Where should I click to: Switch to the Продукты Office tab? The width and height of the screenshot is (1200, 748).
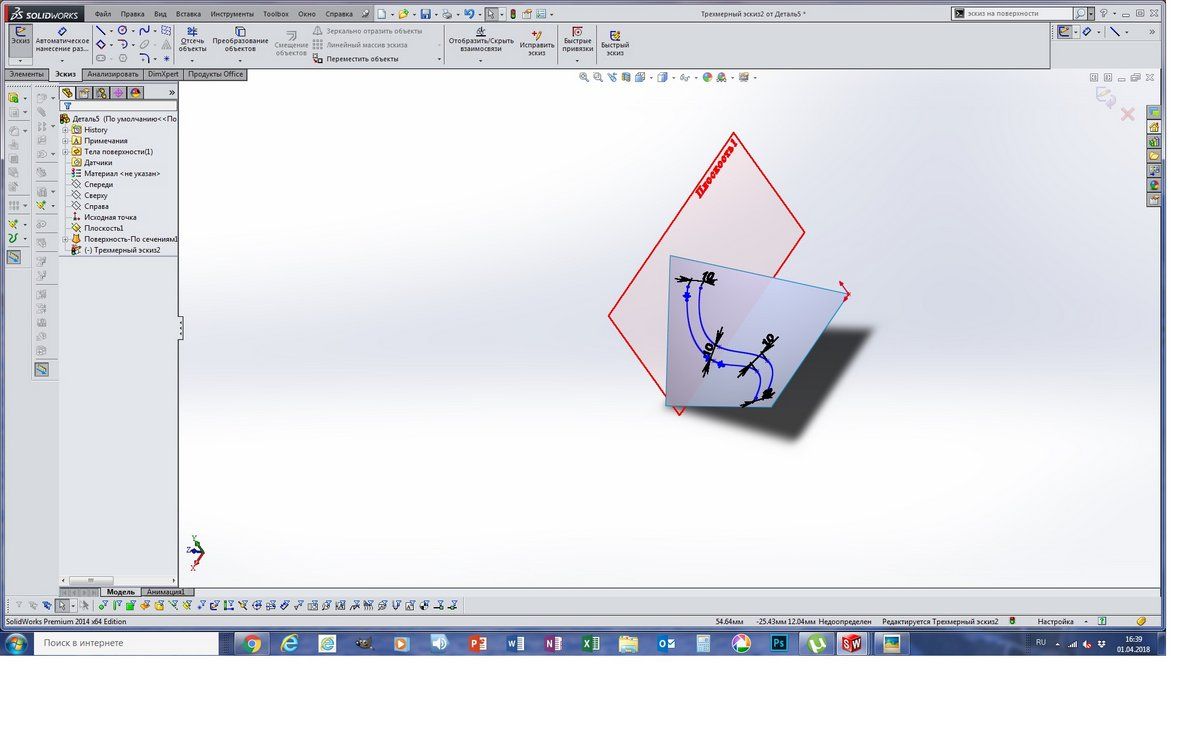pyautogui.click(x=216, y=74)
